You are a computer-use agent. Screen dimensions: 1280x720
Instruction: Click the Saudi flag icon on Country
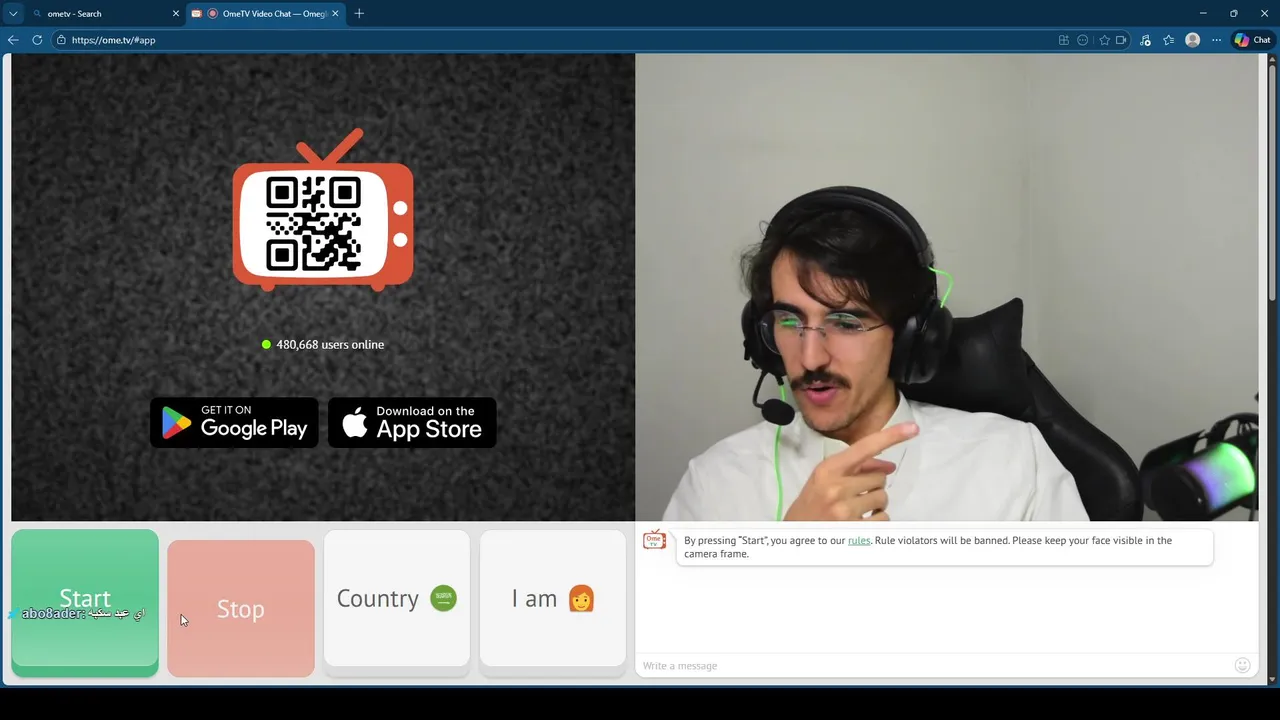[x=443, y=598]
